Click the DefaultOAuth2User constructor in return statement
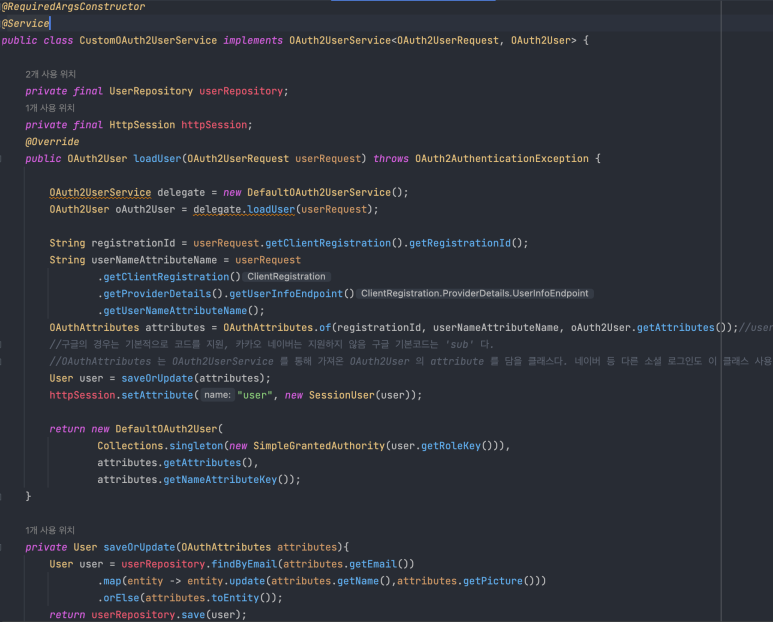The image size is (773, 622). tap(166, 429)
